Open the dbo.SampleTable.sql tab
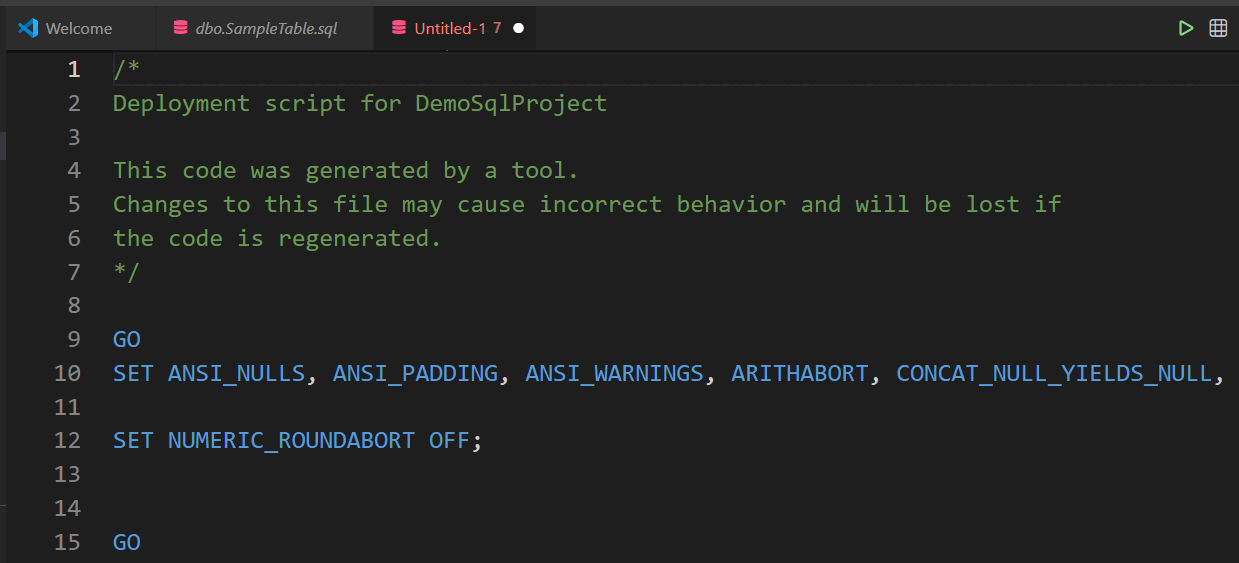1239x563 pixels. tap(266, 28)
